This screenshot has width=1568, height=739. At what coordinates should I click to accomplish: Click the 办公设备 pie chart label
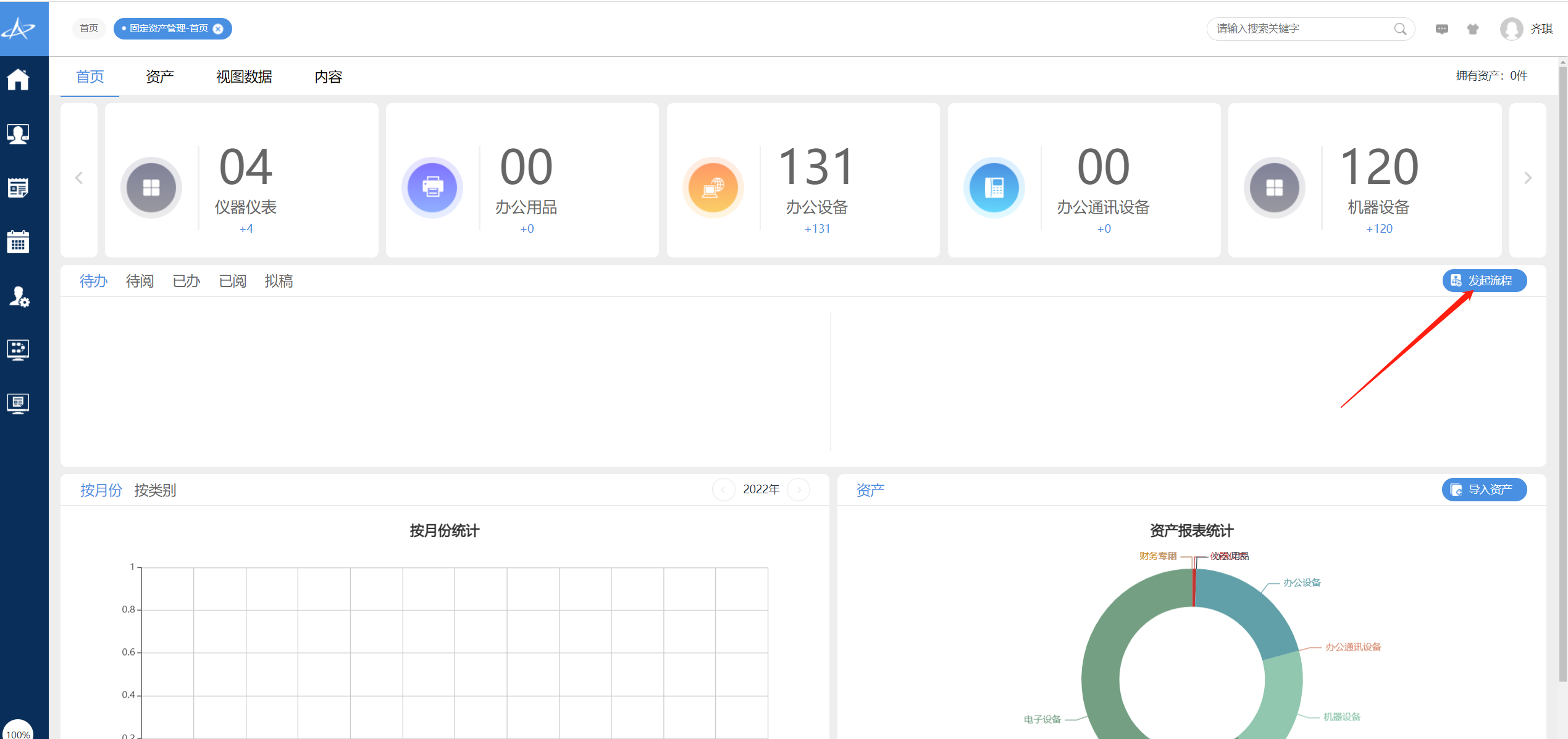point(1302,583)
